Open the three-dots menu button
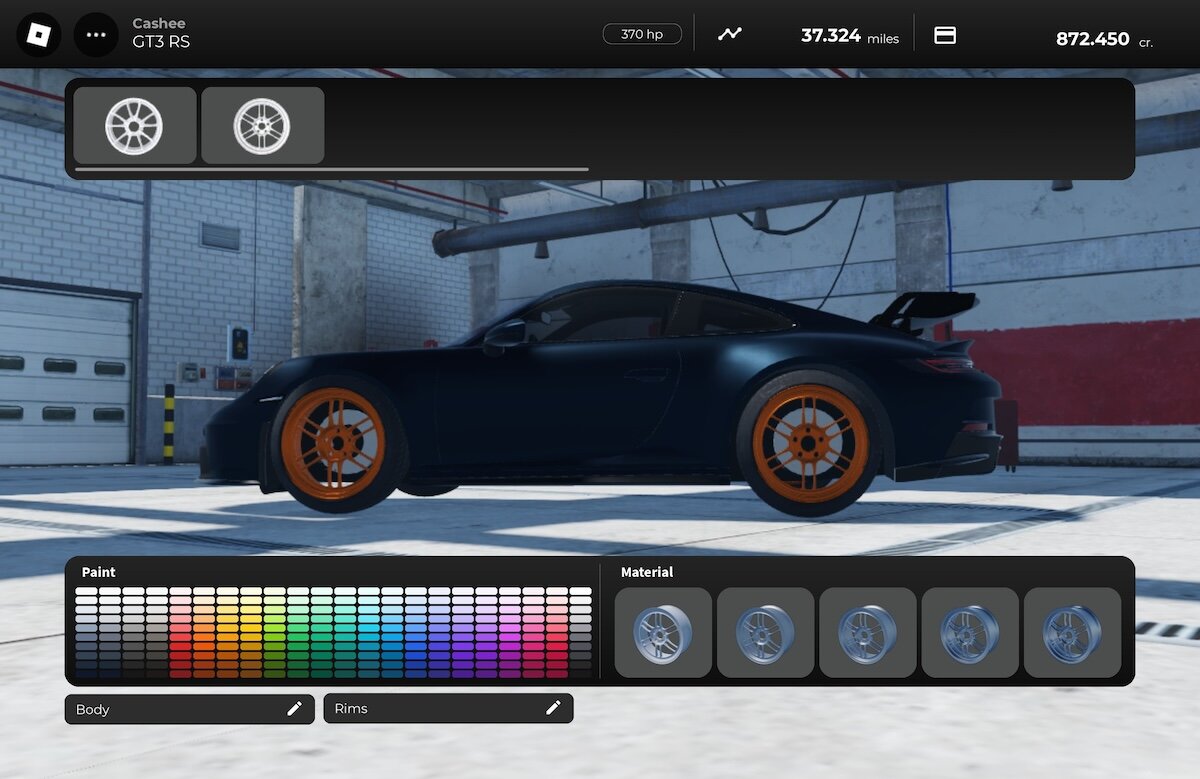1200x779 pixels. pyautogui.click(x=96, y=34)
